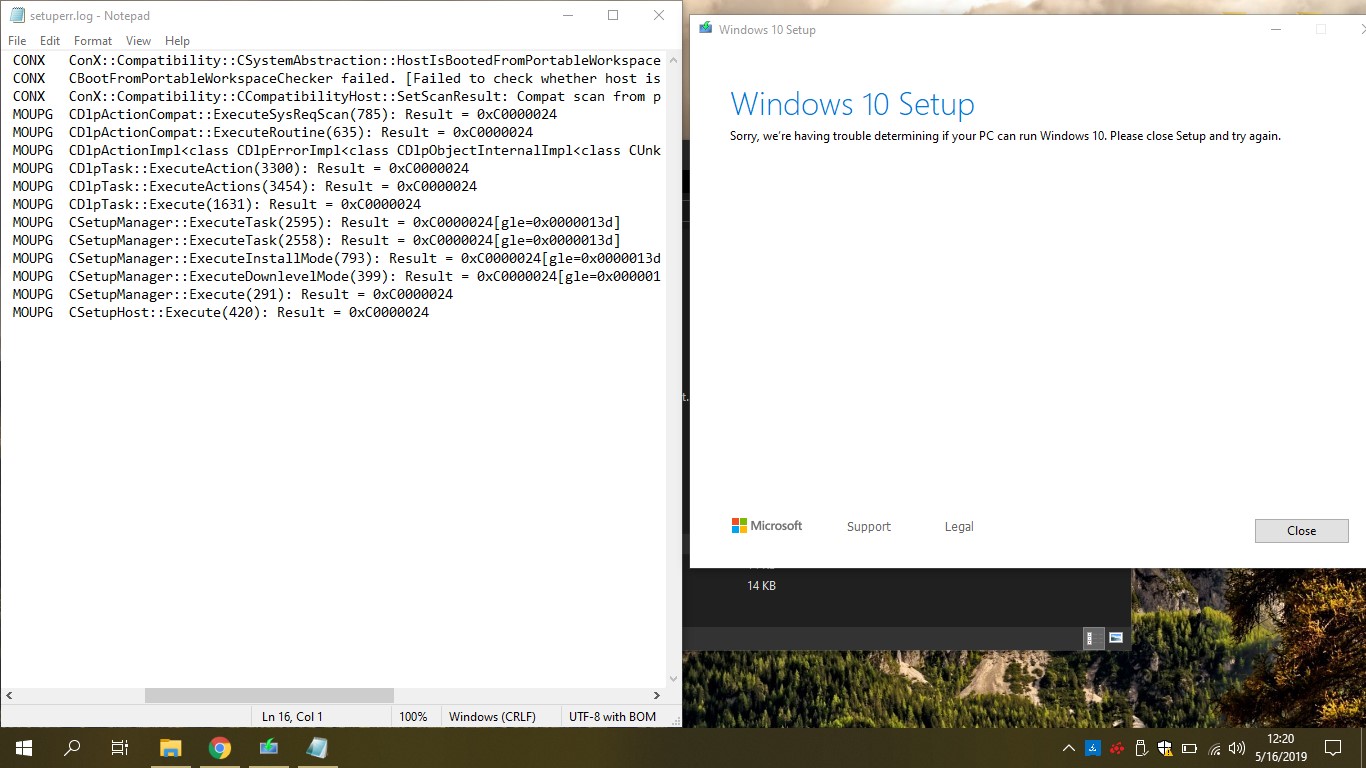This screenshot has width=1366, height=768.
Task: Click the 'Windows 10 Setup' heading
Action: point(852,104)
